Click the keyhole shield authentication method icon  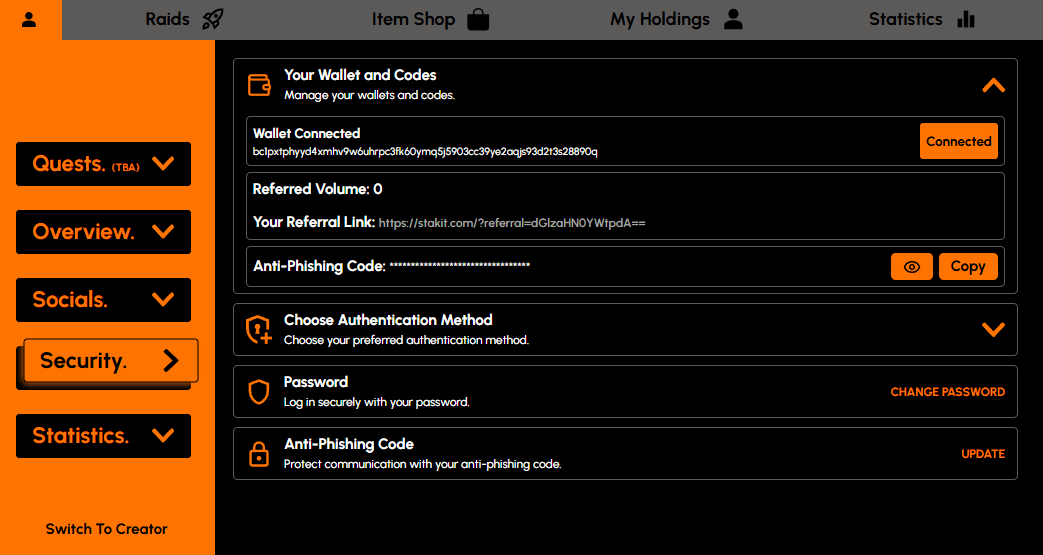[x=259, y=330]
